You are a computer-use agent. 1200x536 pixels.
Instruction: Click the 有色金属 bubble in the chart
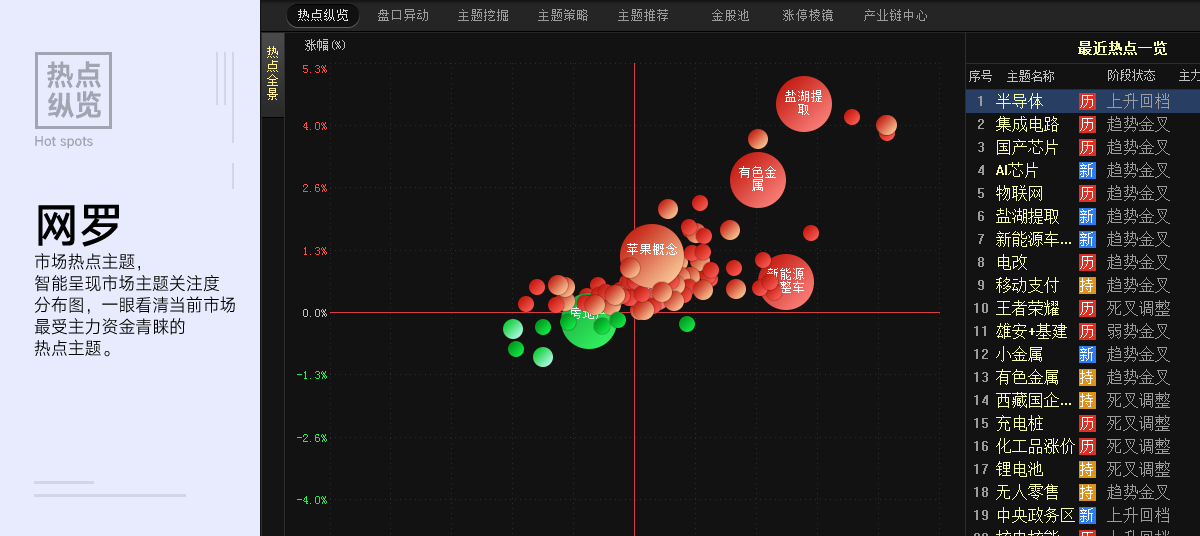[758, 180]
